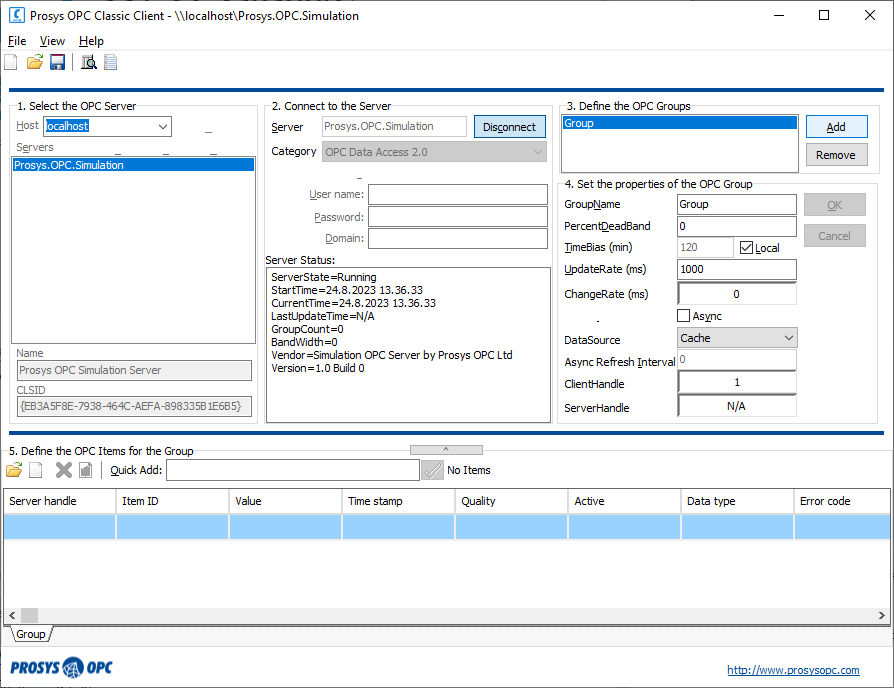The width and height of the screenshot is (894, 688).
Task: Save the configuration with the floppy disk icon
Action: (58, 62)
